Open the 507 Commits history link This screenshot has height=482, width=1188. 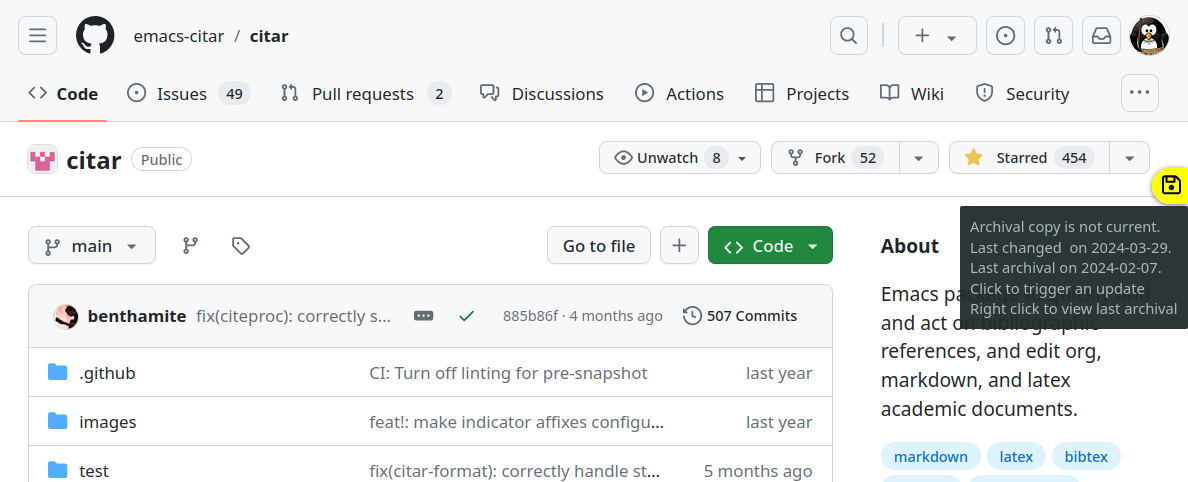point(740,316)
